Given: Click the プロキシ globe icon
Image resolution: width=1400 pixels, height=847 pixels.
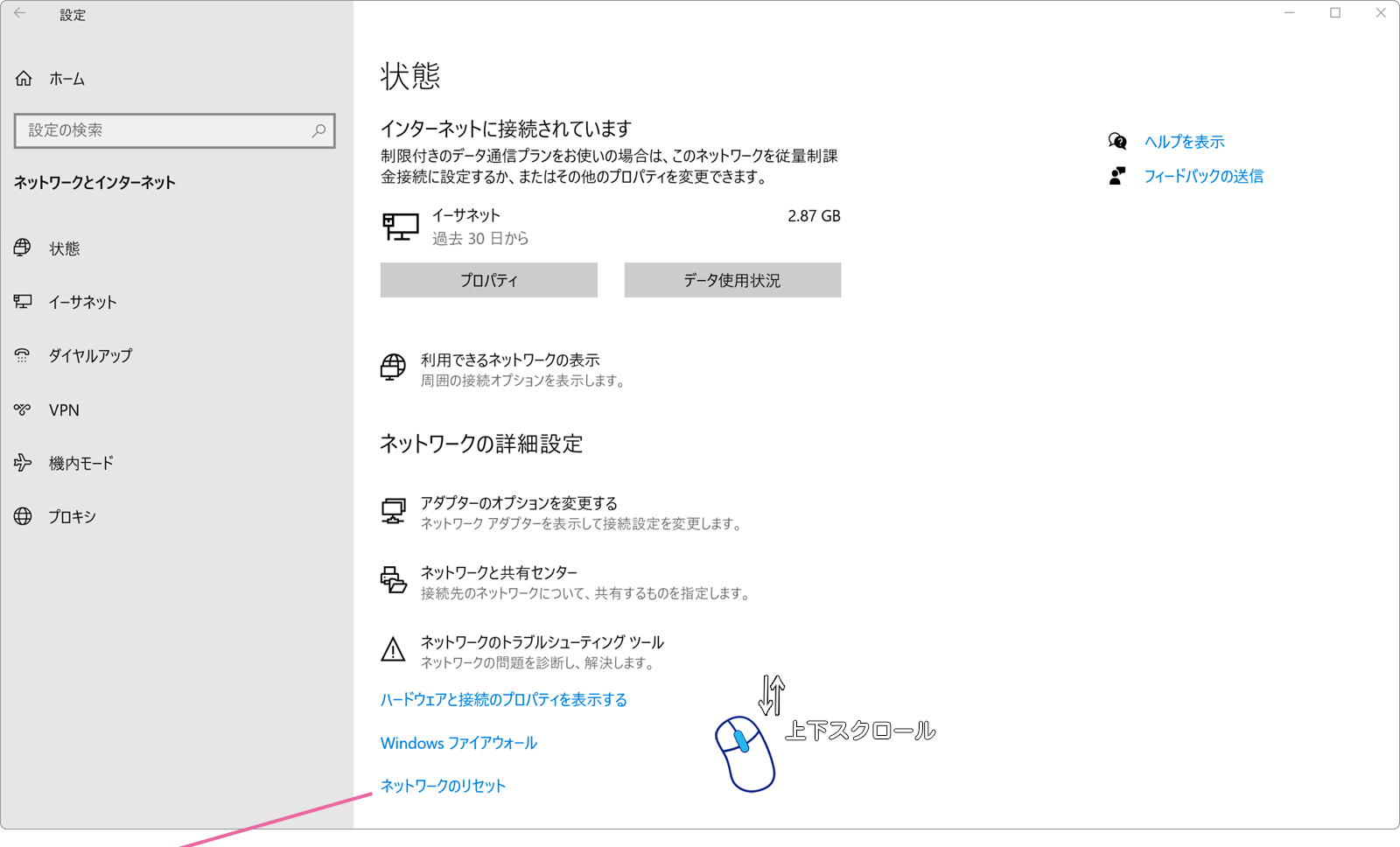Looking at the screenshot, I should 23,516.
